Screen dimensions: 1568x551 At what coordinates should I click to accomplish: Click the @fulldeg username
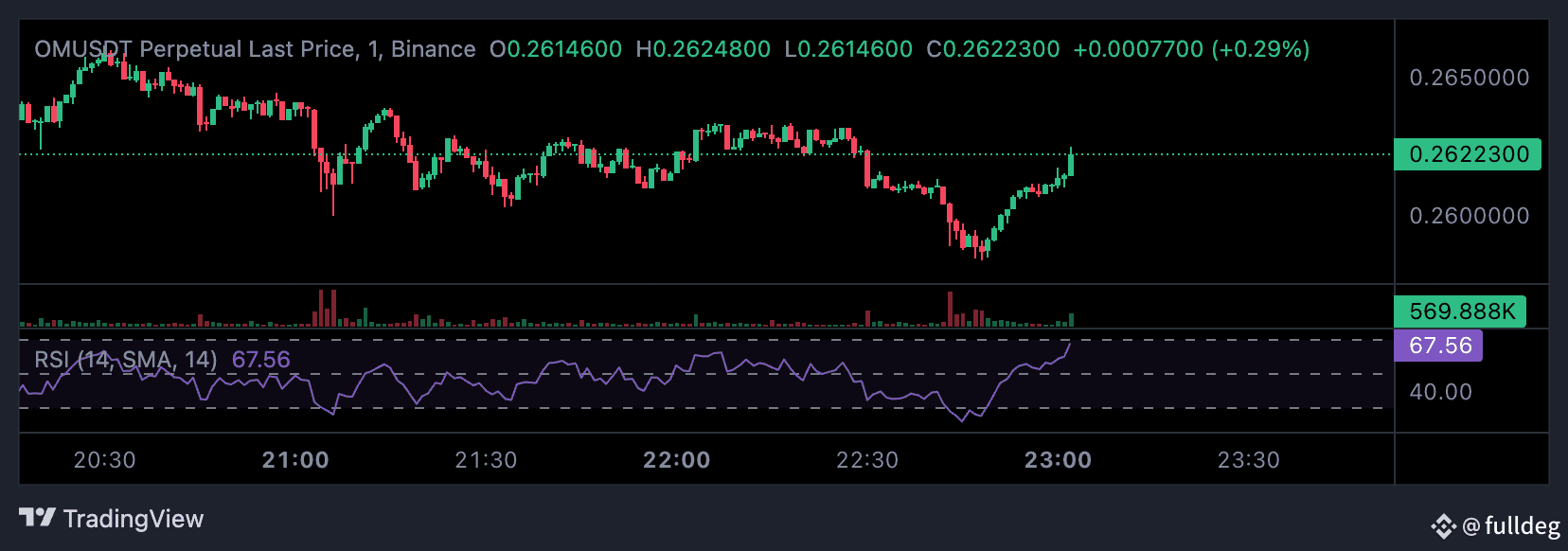tap(1511, 525)
